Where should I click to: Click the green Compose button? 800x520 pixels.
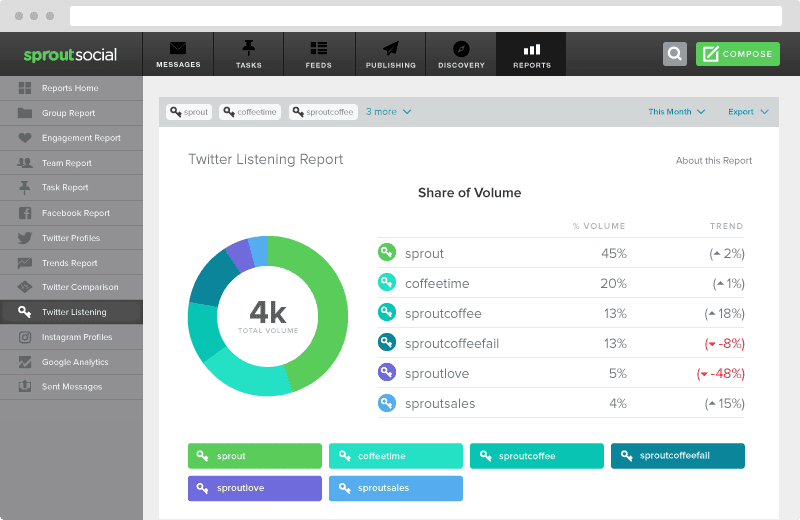[x=738, y=54]
